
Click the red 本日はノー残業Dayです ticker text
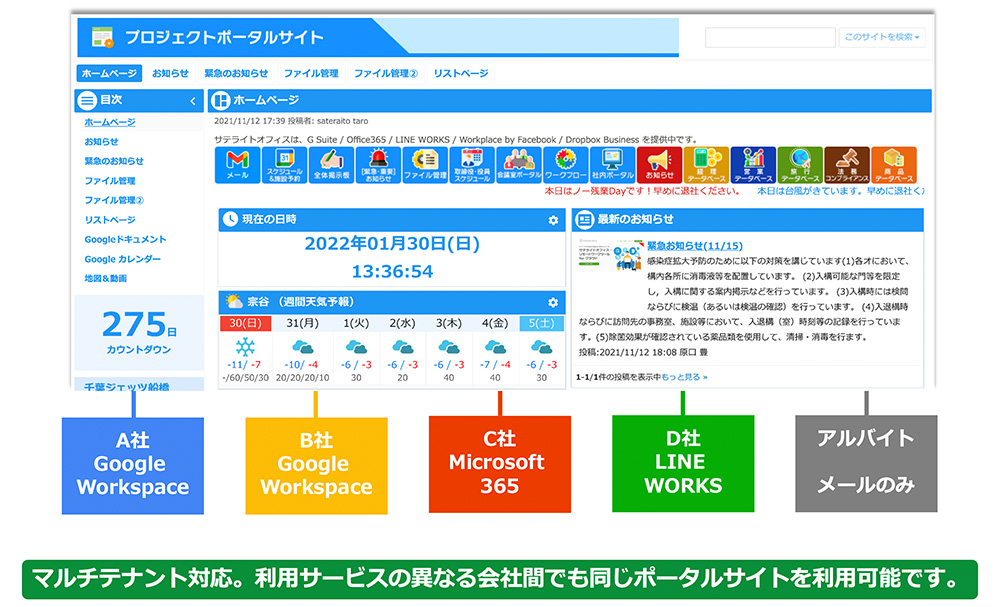(x=642, y=191)
